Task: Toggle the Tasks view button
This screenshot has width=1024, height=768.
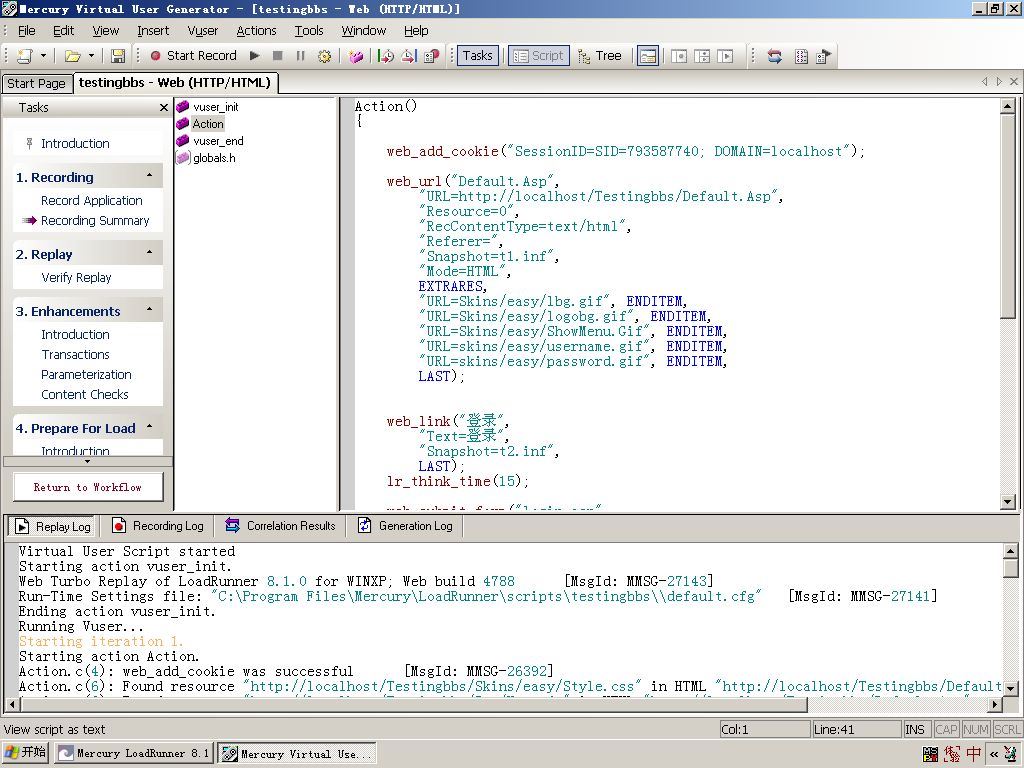Action: [x=477, y=56]
